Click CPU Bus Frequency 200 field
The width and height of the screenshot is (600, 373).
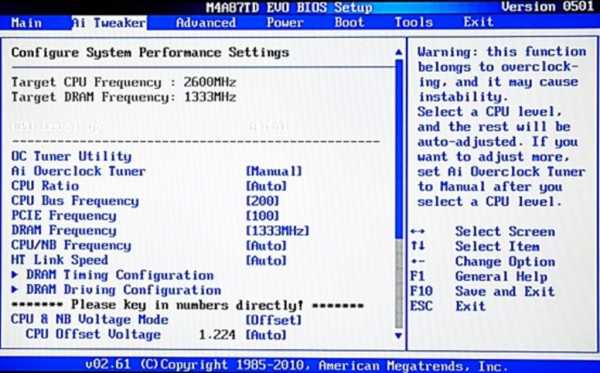pos(262,201)
